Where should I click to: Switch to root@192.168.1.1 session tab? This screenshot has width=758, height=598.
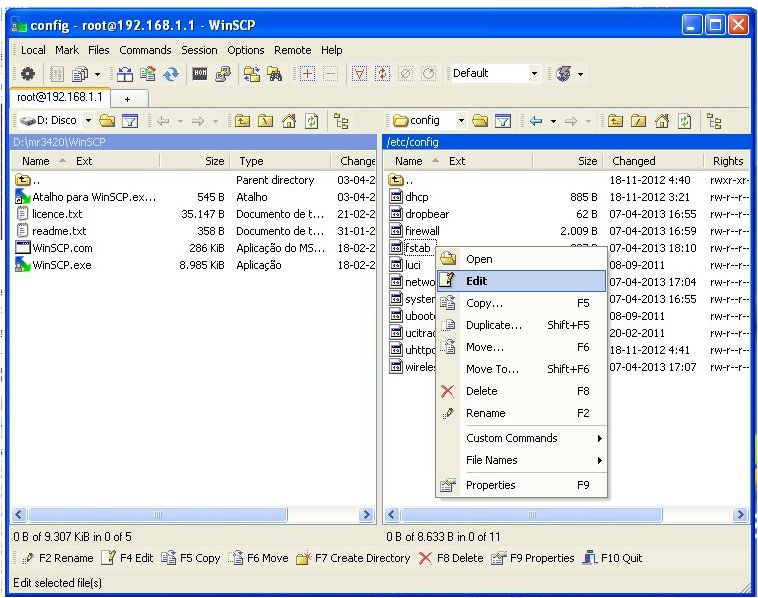[60, 97]
